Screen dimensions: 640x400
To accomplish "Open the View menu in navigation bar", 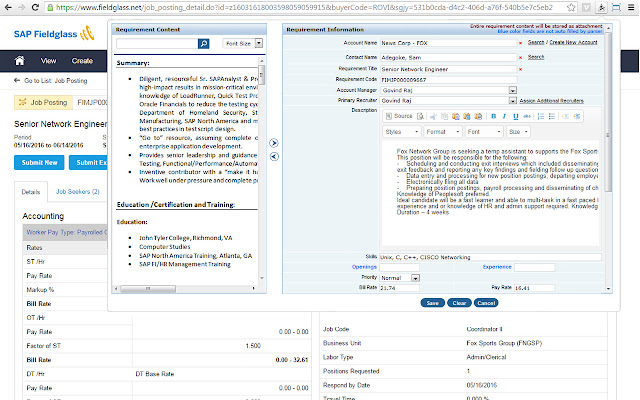I will [48, 61].
